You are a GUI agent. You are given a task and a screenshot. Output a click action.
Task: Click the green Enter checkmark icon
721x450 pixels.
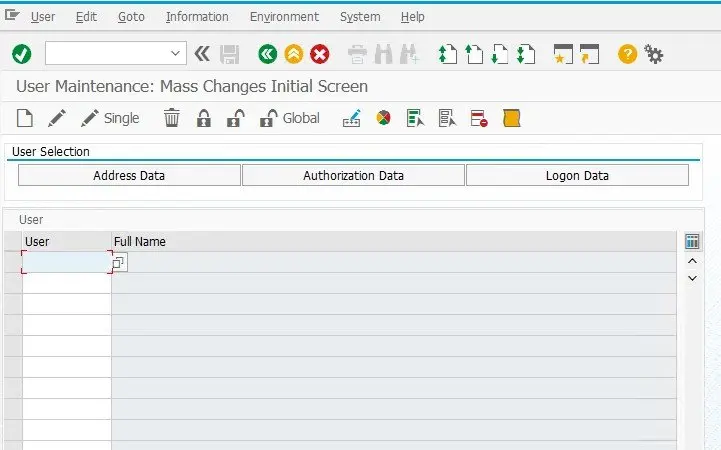pos(21,54)
